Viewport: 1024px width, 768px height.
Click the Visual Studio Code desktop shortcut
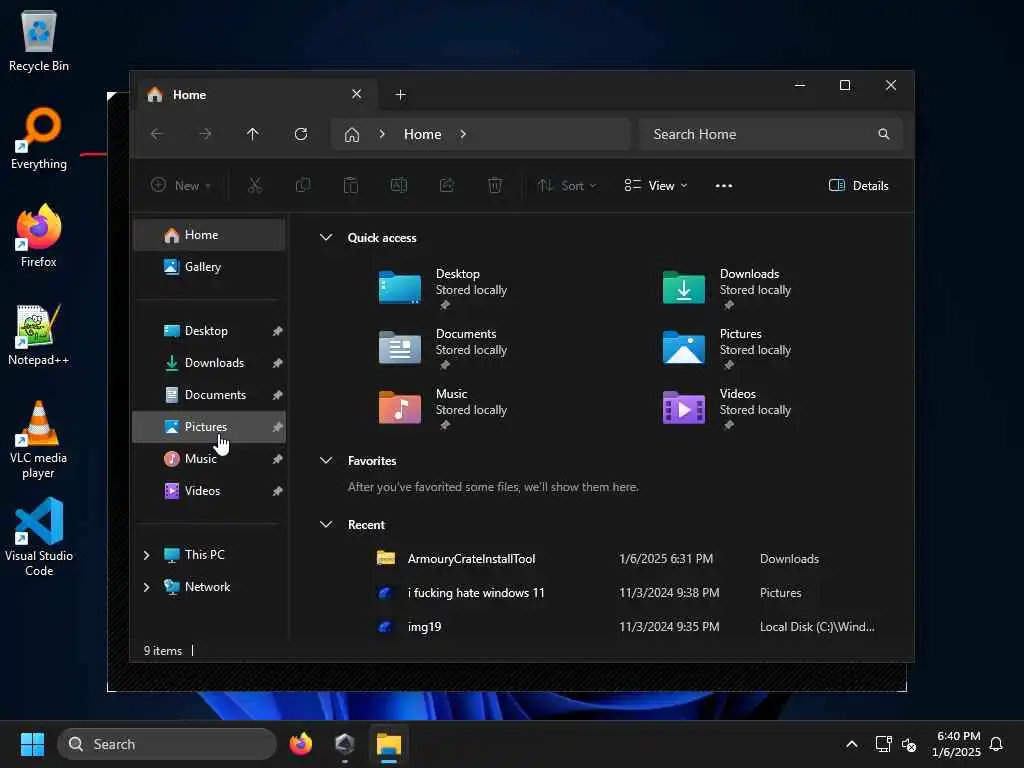(39, 537)
